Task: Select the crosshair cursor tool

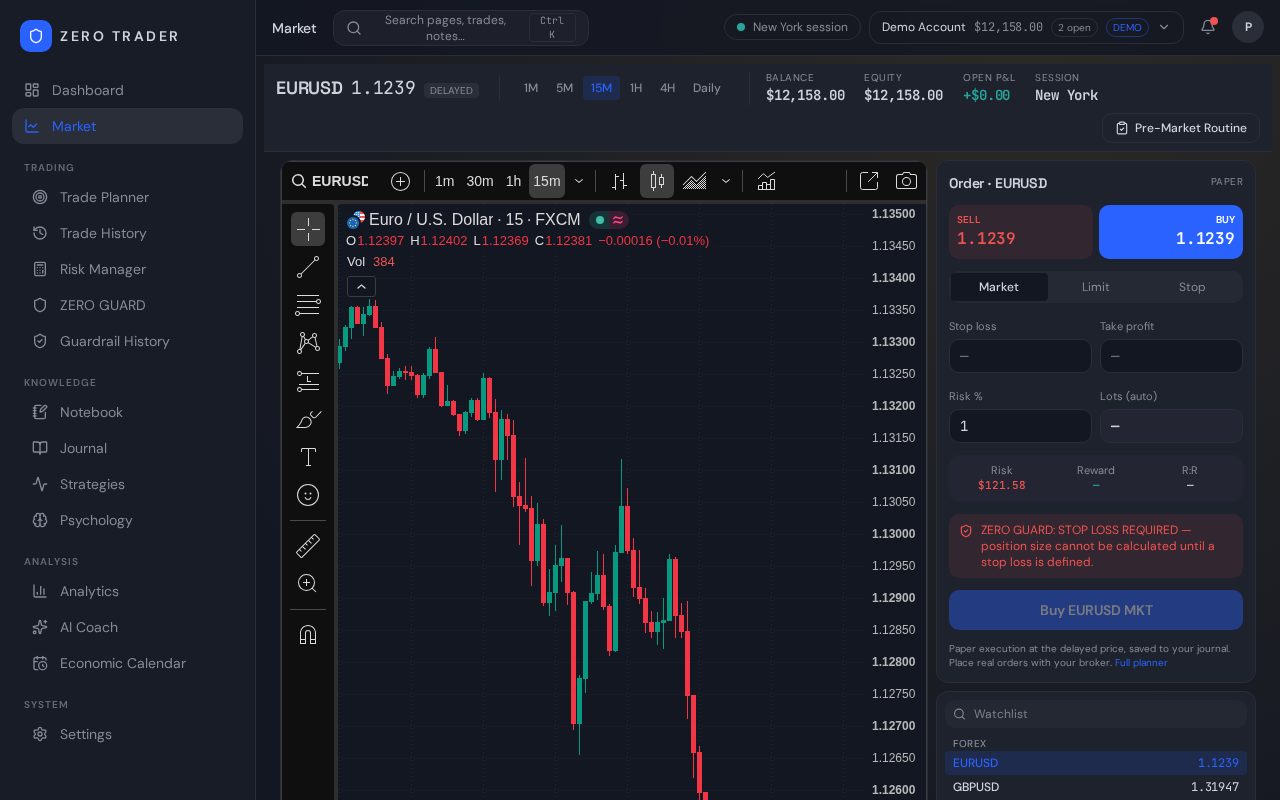Action: coord(308,229)
